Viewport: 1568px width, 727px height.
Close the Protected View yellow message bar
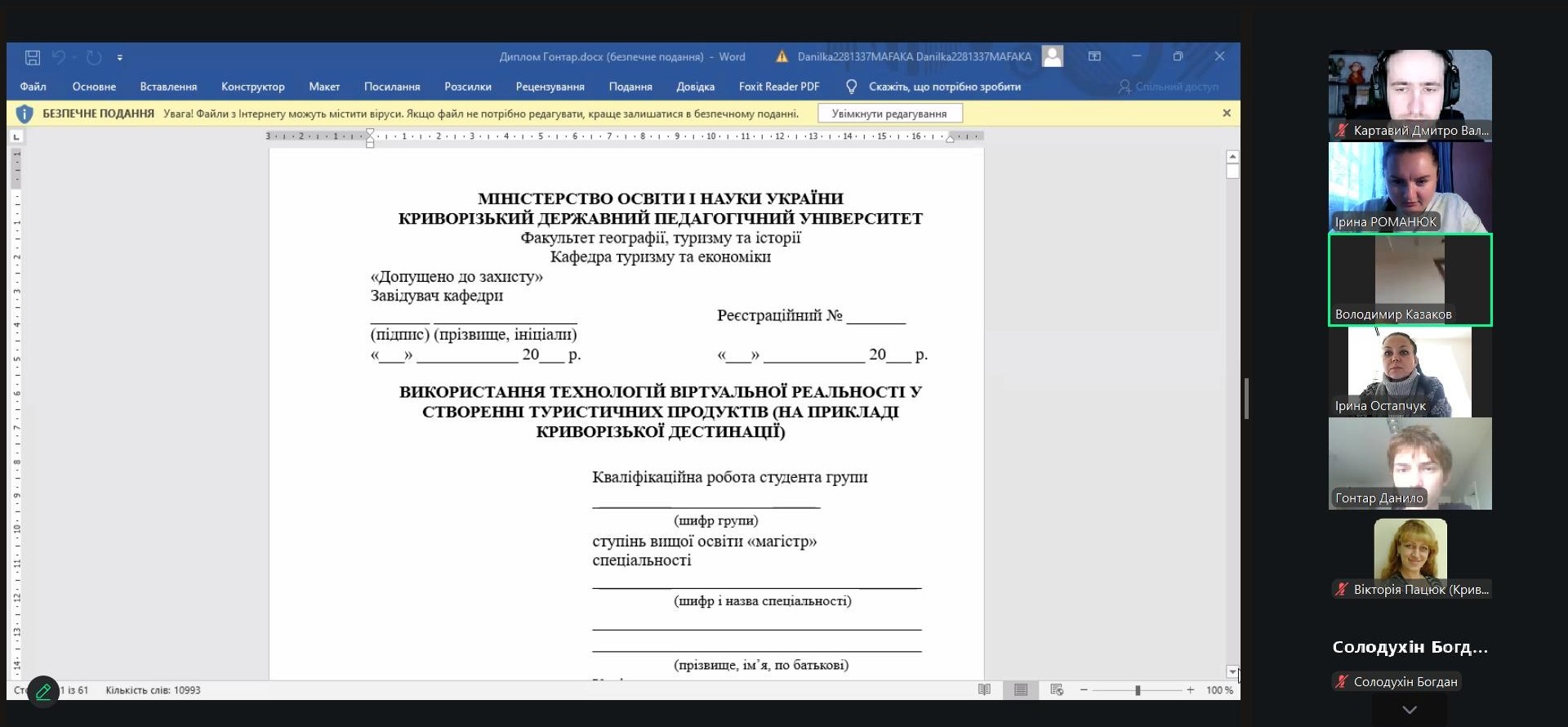coord(1226,114)
